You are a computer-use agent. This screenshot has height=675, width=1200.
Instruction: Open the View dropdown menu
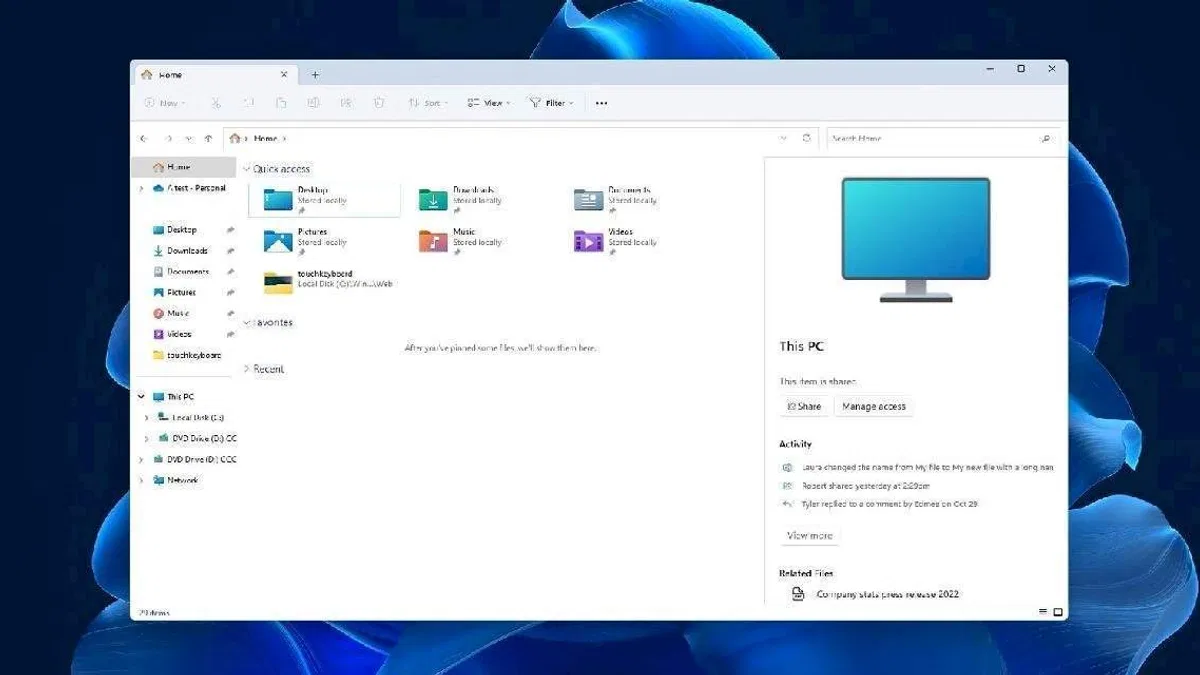pyautogui.click(x=489, y=103)
